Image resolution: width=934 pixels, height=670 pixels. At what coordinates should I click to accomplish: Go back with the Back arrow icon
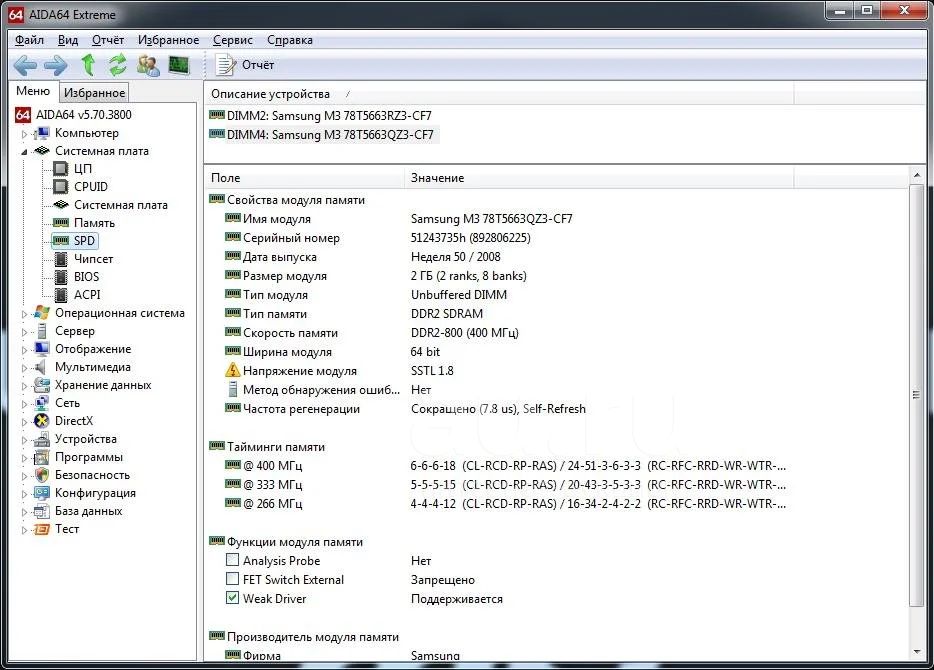coord(25,65)
